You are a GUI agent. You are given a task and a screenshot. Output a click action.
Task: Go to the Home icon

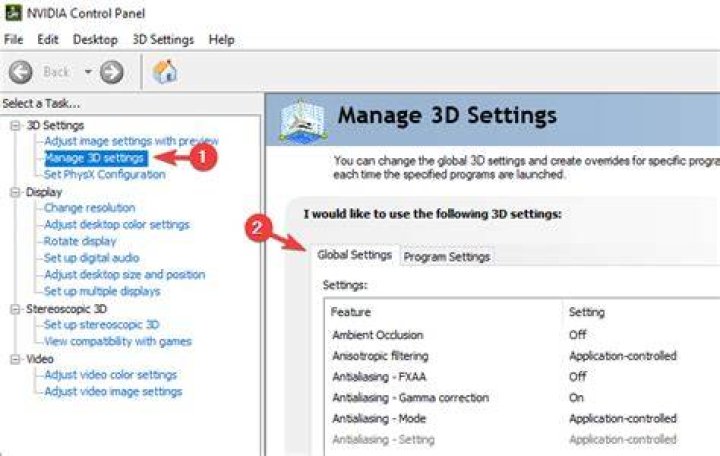164,72
